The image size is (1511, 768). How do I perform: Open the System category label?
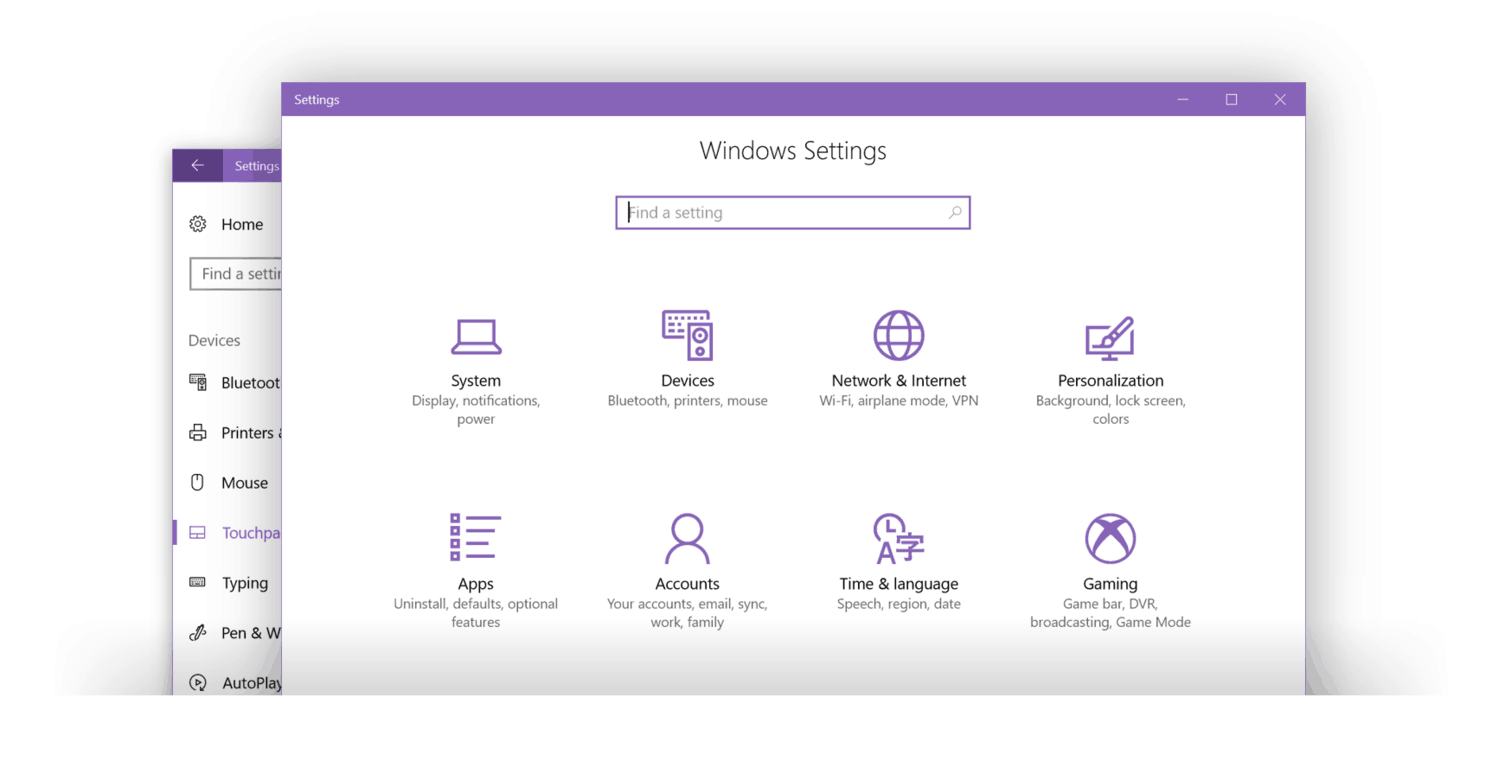(x=476, y=381)
